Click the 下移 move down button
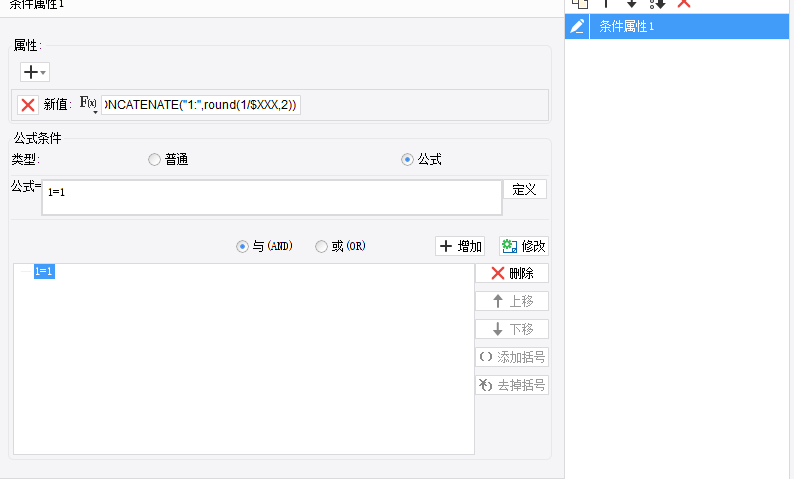 coord(512,329)
